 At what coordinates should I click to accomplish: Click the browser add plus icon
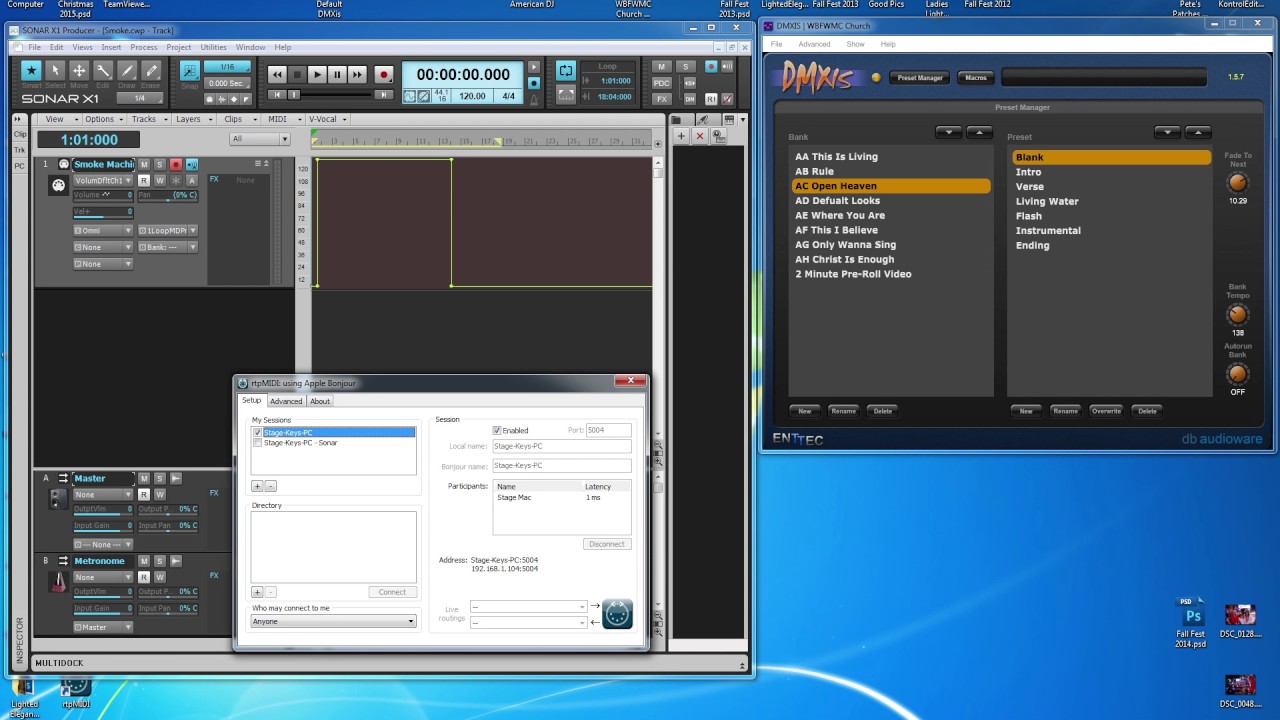click(x=681, y=136)
